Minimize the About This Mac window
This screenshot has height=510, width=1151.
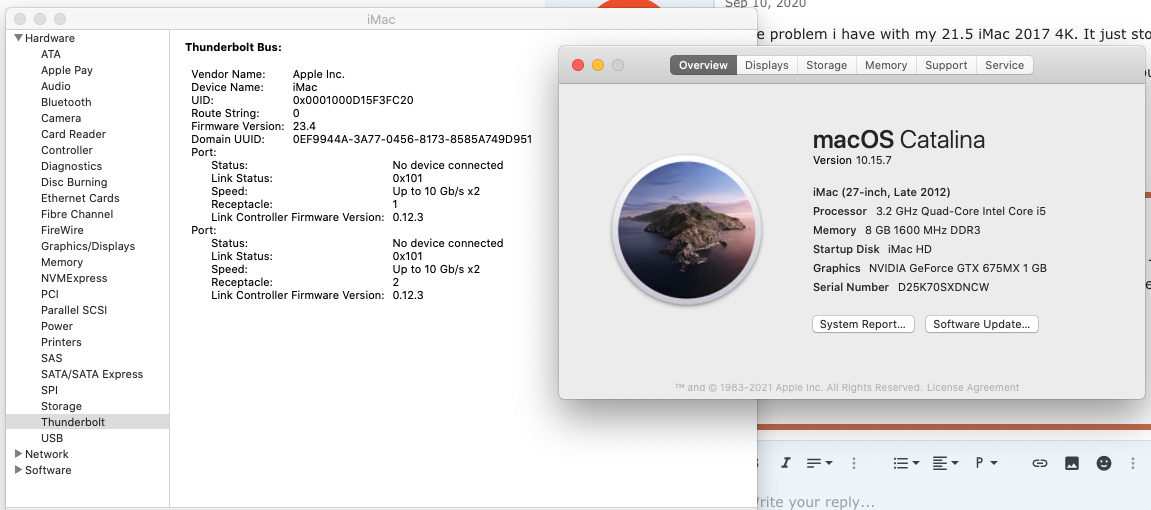pos(598,65)
